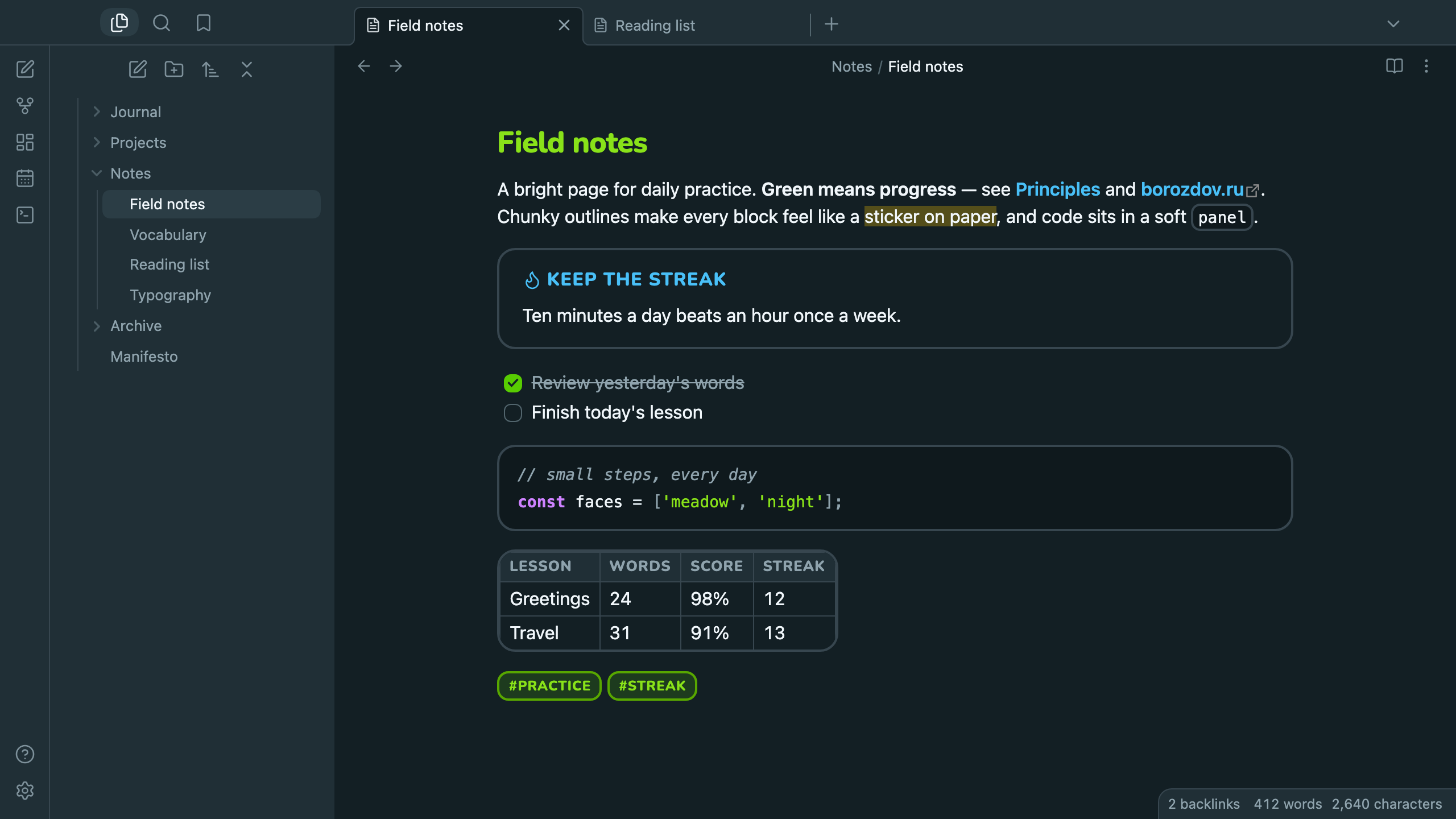Open the borozdov.ru external link
1456x819 pixels.
(x=1192, y=189)
